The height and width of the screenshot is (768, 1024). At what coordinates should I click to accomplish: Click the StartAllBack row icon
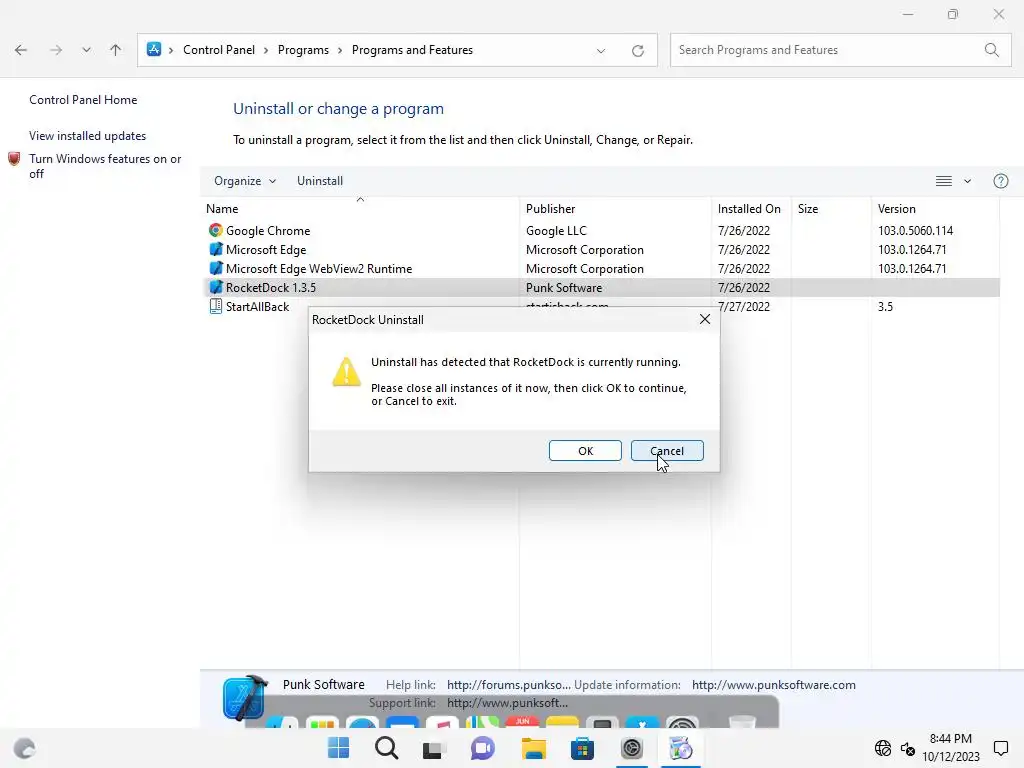pos(216,306)
